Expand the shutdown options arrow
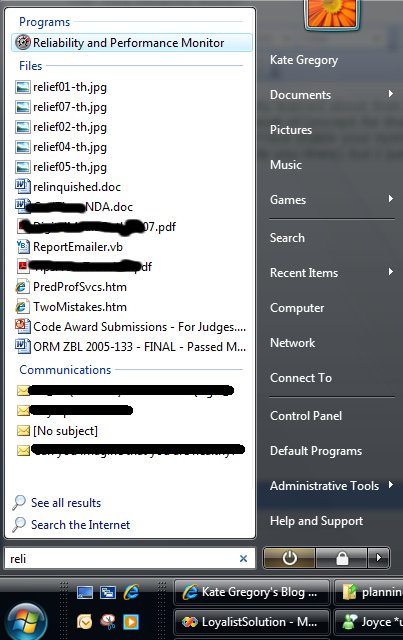403x640 pixels. (379, 558)
